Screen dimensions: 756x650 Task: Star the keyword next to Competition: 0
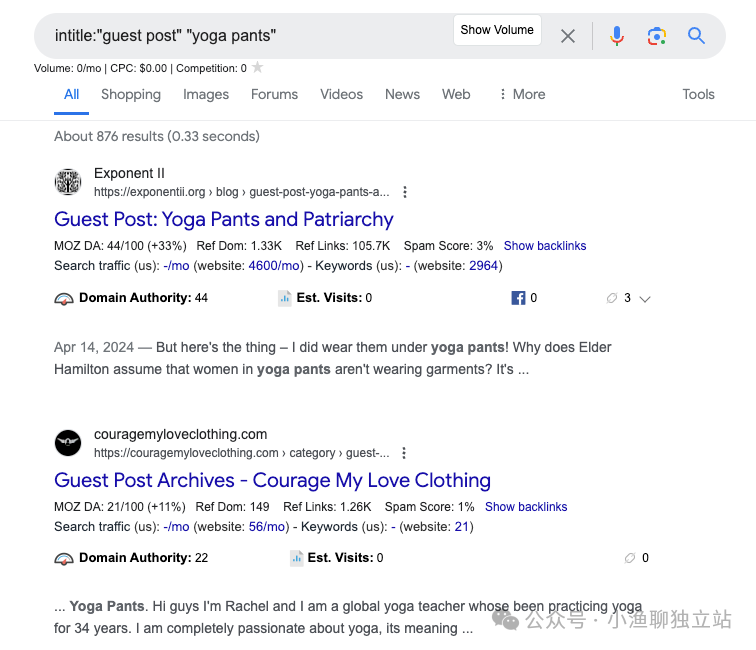pyautogui.click(x=258, y=67)
